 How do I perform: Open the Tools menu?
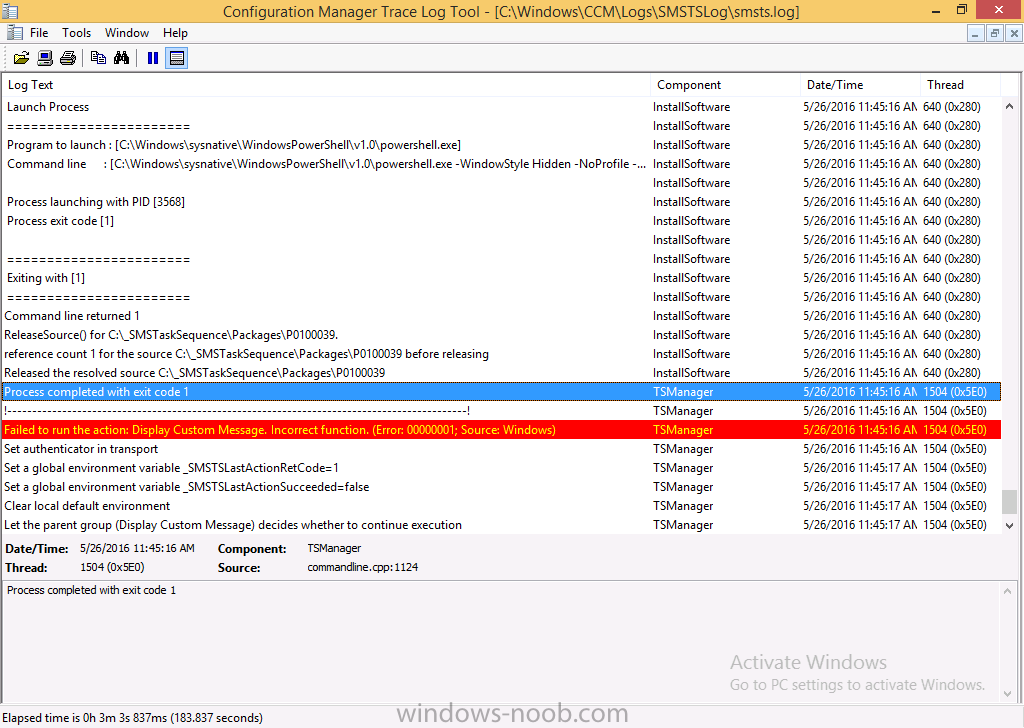[x=76, y=33]
